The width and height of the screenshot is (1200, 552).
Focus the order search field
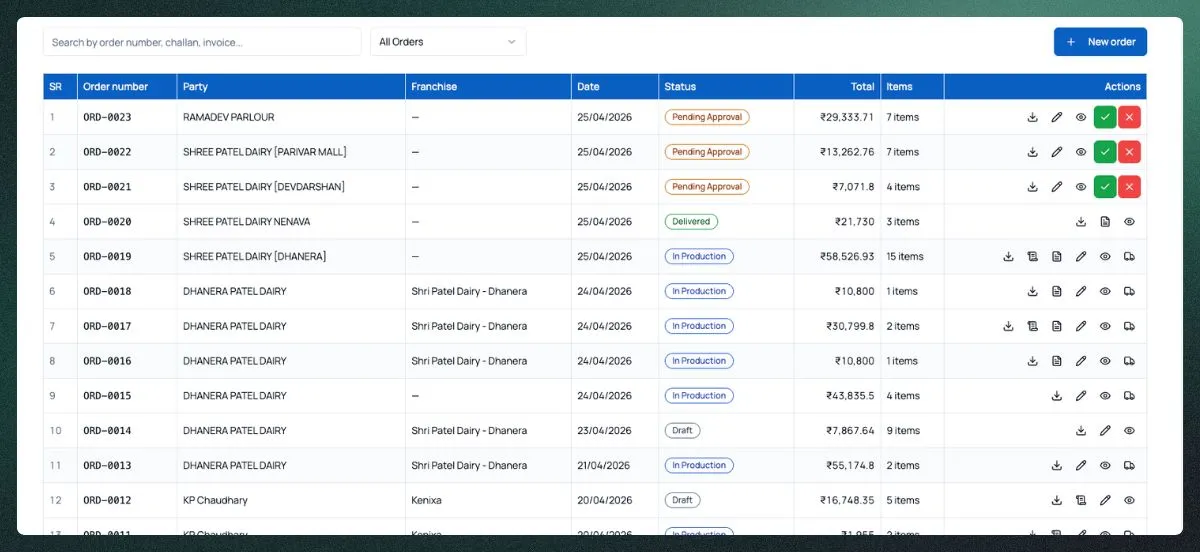[x=202, y=42]
